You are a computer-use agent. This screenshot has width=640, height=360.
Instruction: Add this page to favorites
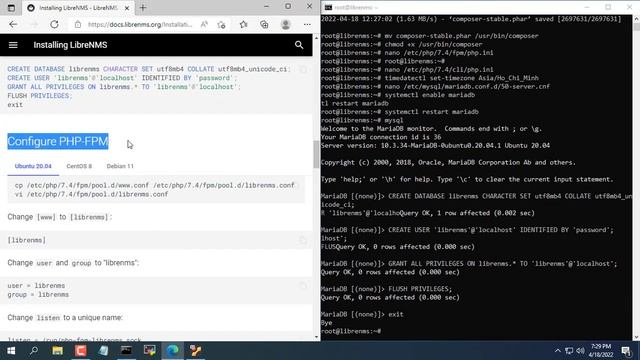pyautogui.click(x=222, y=24)
